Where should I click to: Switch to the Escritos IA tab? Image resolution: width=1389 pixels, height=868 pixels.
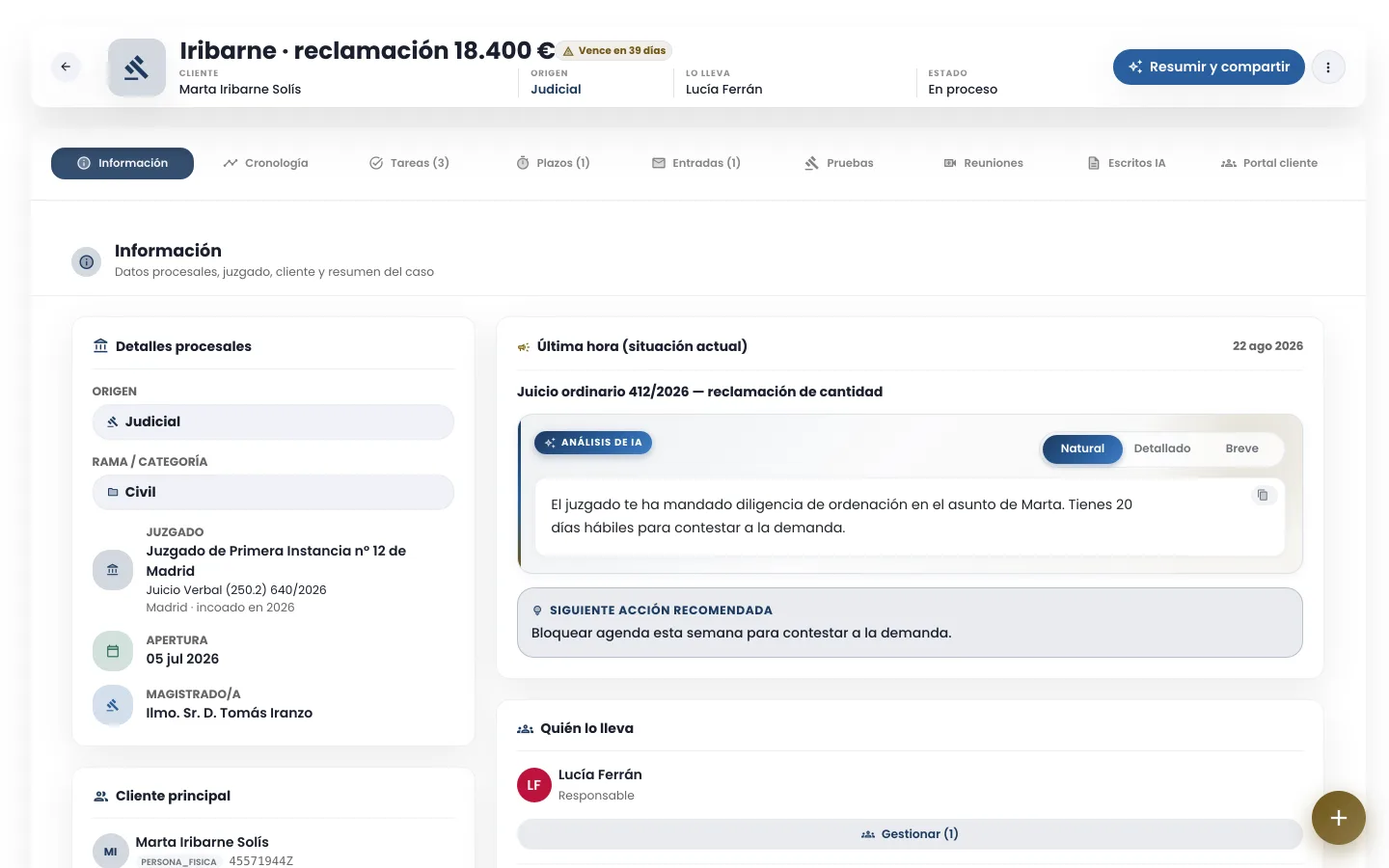(x=1127, y=163)
